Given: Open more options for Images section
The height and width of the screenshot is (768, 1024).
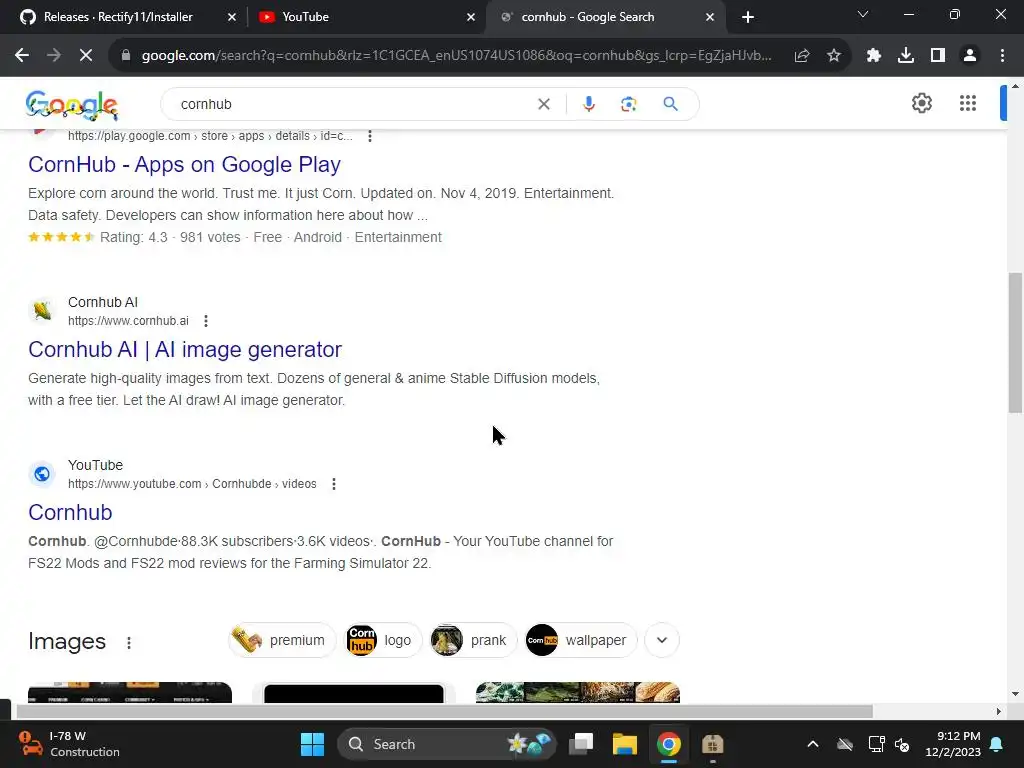Looking at the screenshot, I should pos(129,643).
